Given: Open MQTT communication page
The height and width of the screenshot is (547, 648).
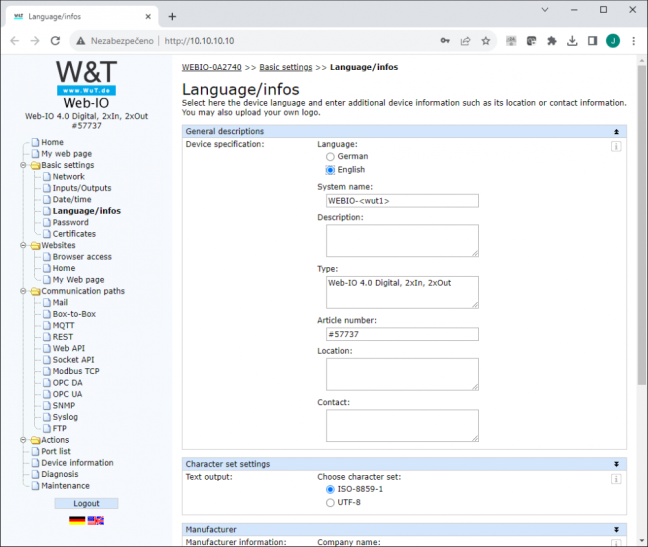Looking at the screenshot, I should coord(63,326).
